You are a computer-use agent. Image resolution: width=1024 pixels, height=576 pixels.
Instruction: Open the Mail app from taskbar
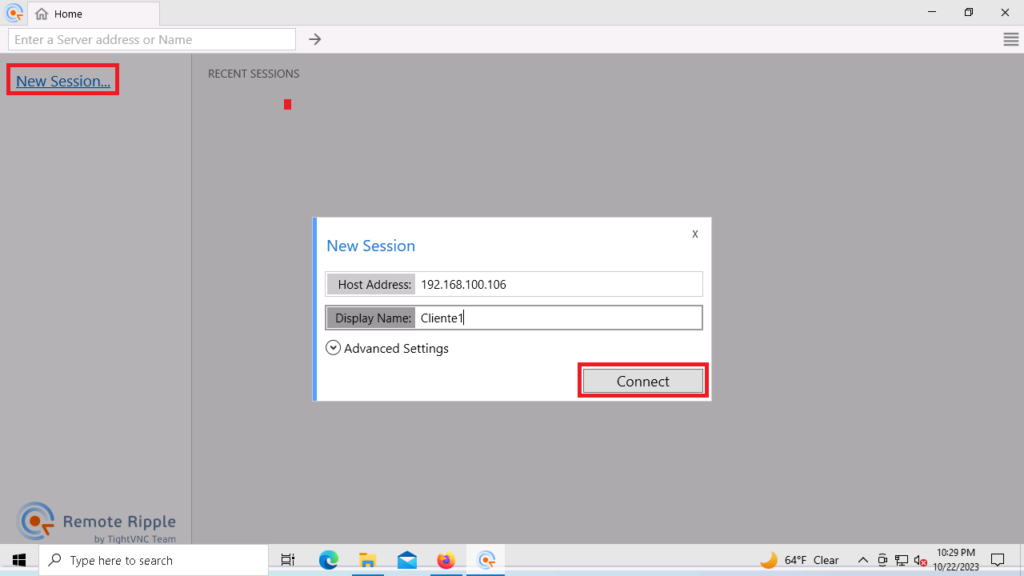pos(407,560)
